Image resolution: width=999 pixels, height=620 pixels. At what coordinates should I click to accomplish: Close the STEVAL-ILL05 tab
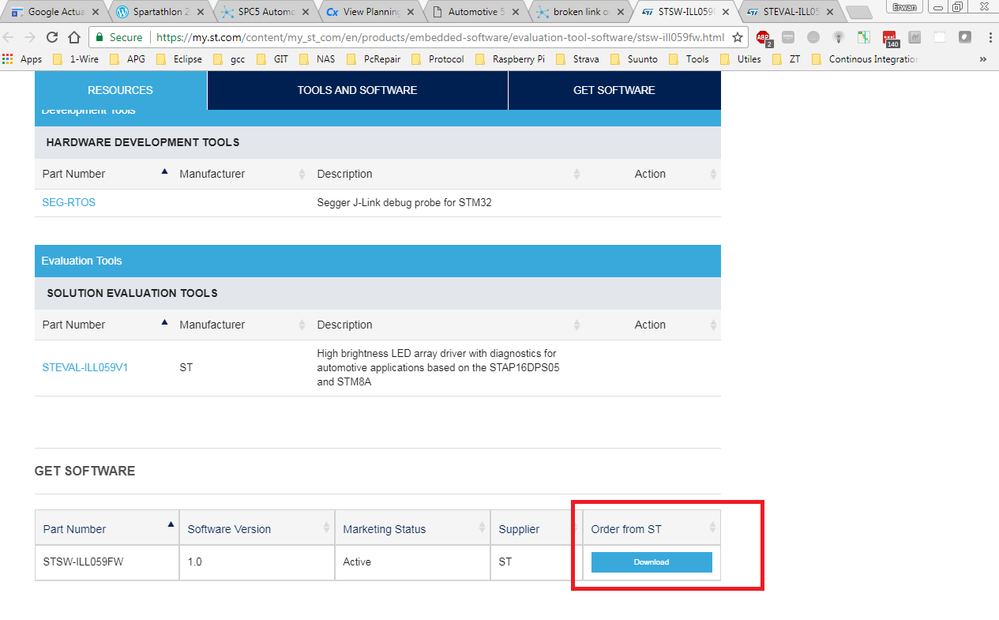830,11
